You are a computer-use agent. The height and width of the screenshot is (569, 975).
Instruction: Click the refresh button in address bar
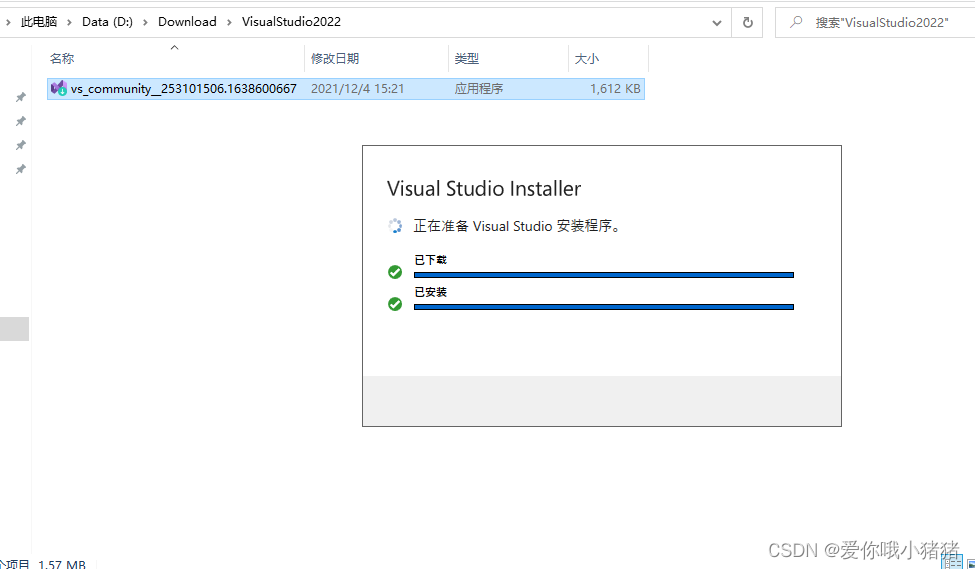[x=747, y=22]
